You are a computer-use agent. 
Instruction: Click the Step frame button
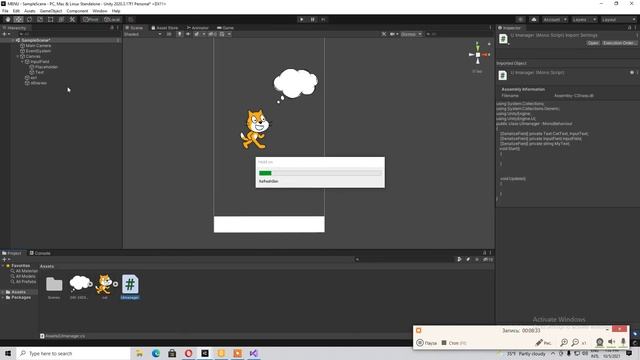point(323,19)
